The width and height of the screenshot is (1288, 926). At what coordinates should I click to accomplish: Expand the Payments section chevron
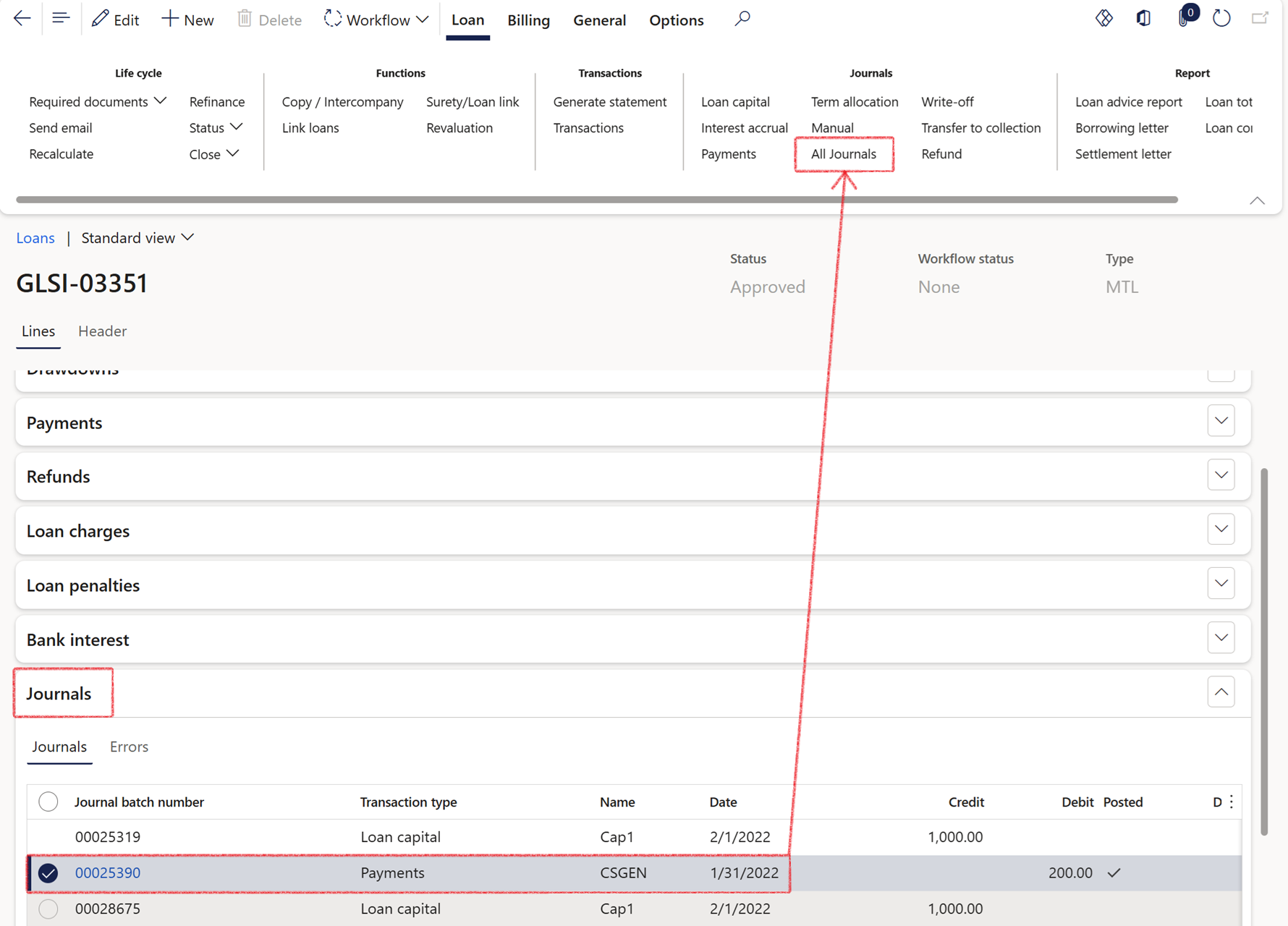coord(1221,421)
